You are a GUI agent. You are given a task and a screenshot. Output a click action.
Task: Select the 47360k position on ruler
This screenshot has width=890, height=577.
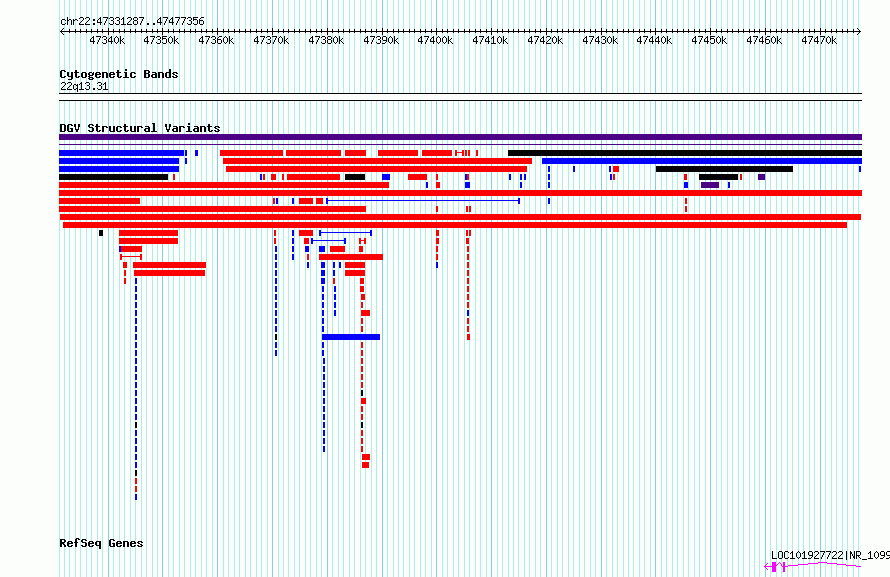[216, 40]
